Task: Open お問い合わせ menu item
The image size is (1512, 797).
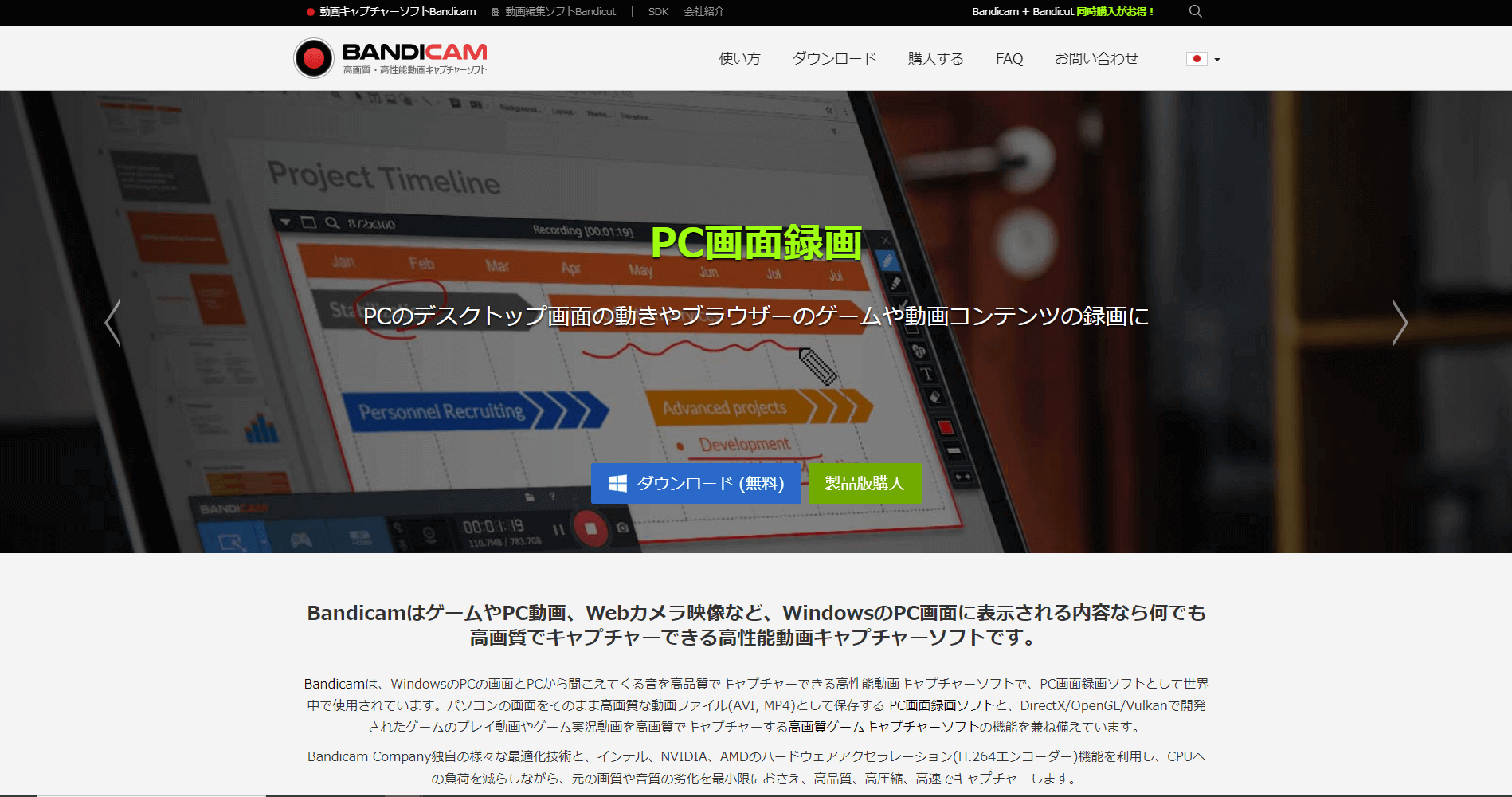Action: [x=1096, y=58]
